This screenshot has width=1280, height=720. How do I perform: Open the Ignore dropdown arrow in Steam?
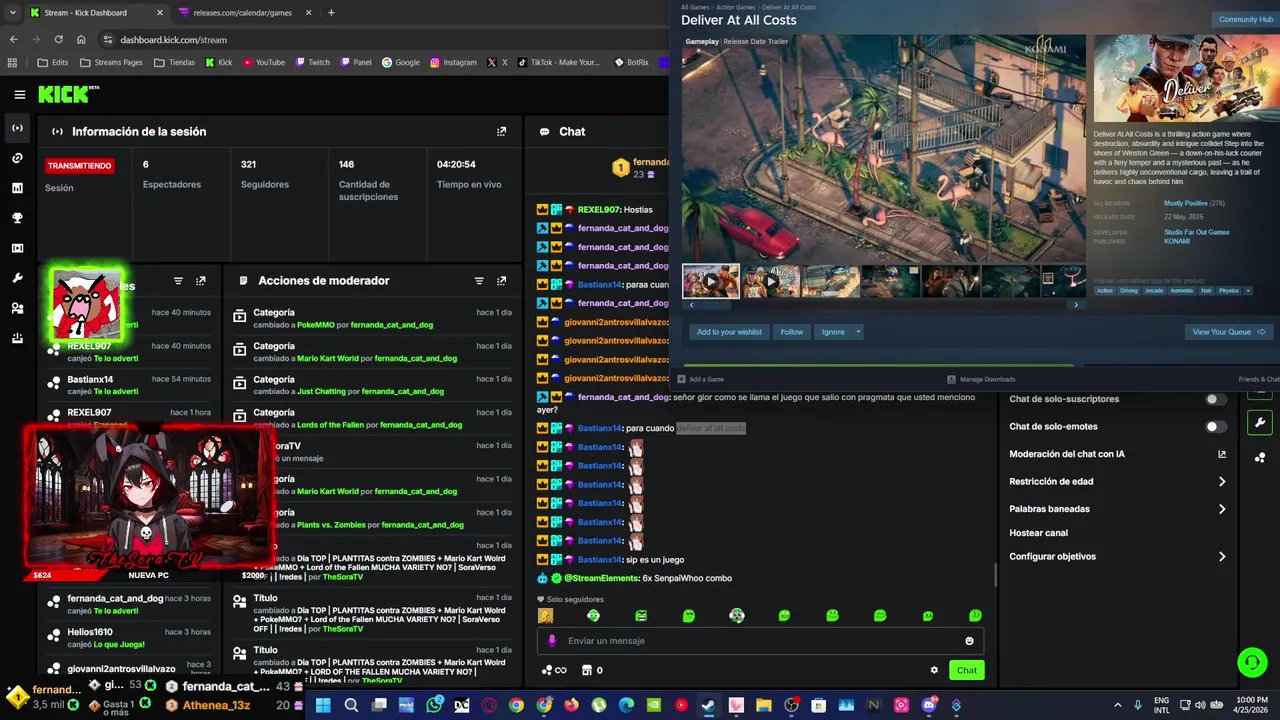(858, 332)
